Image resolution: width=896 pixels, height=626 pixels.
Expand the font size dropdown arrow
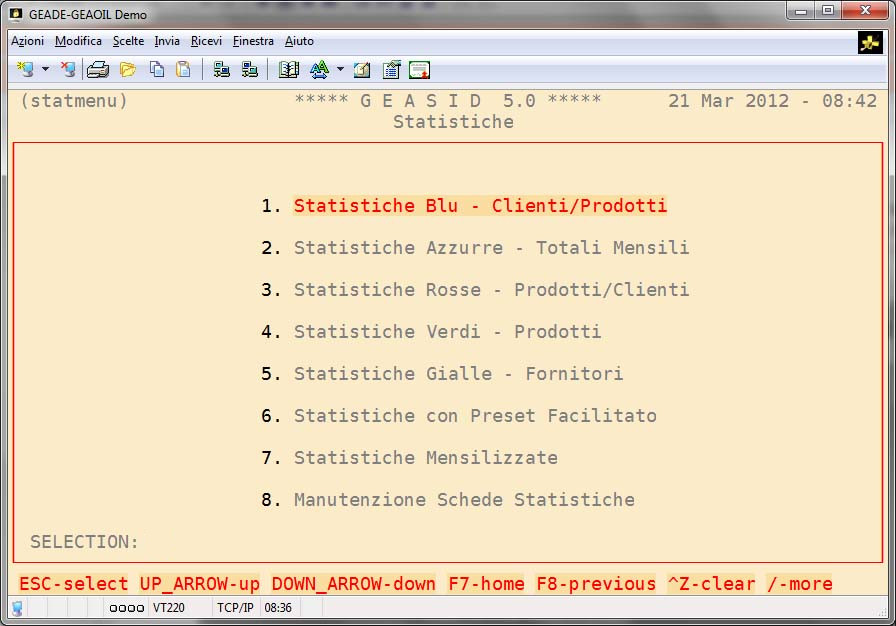pos(340,69)
